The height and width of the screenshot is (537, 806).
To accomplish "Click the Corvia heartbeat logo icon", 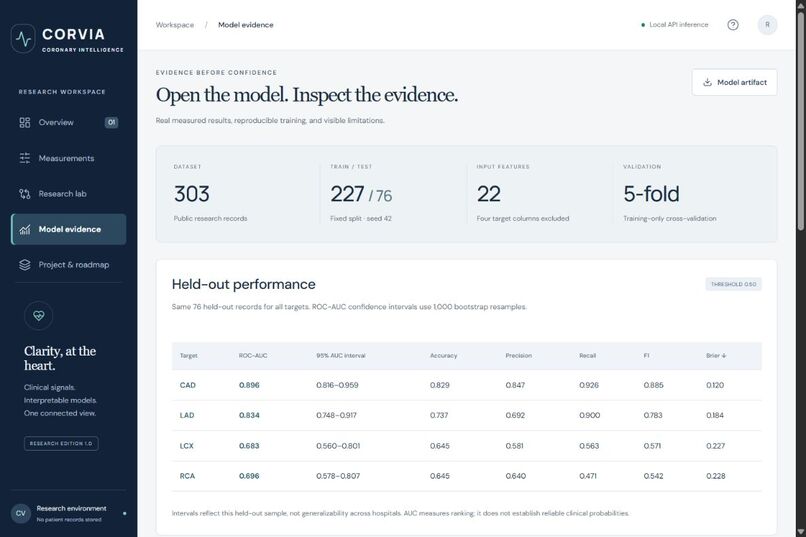I will coord(23,39).
